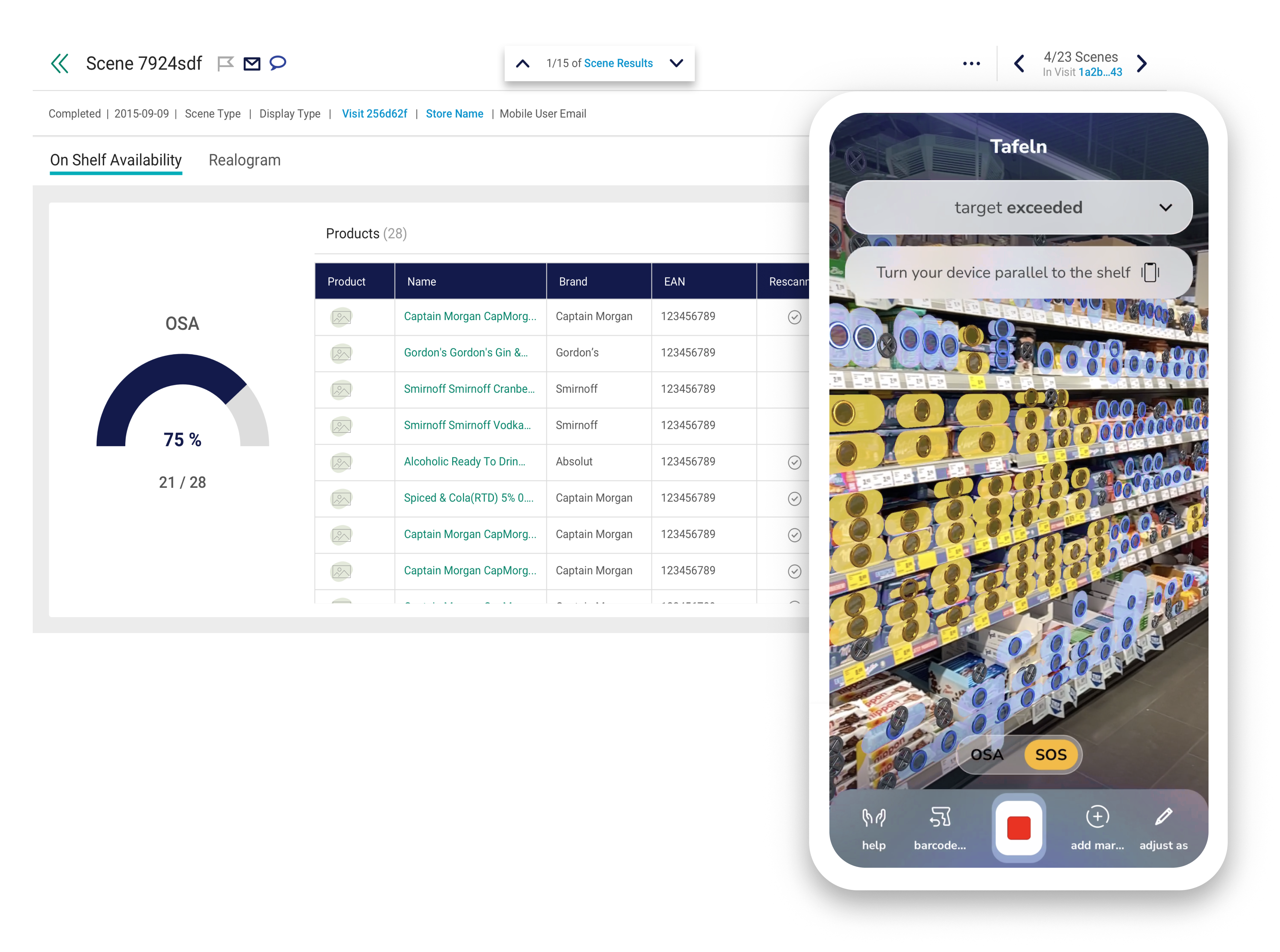The height and width of the screenshot is (952, 1280).
Task: Click the envelope mail icon
Action: tap(252, 64)
